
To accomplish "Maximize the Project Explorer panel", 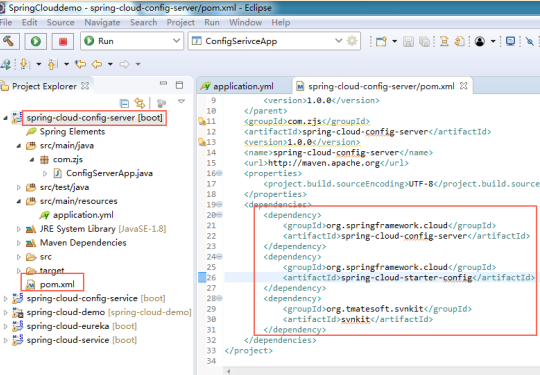I will tap(179, 85).
